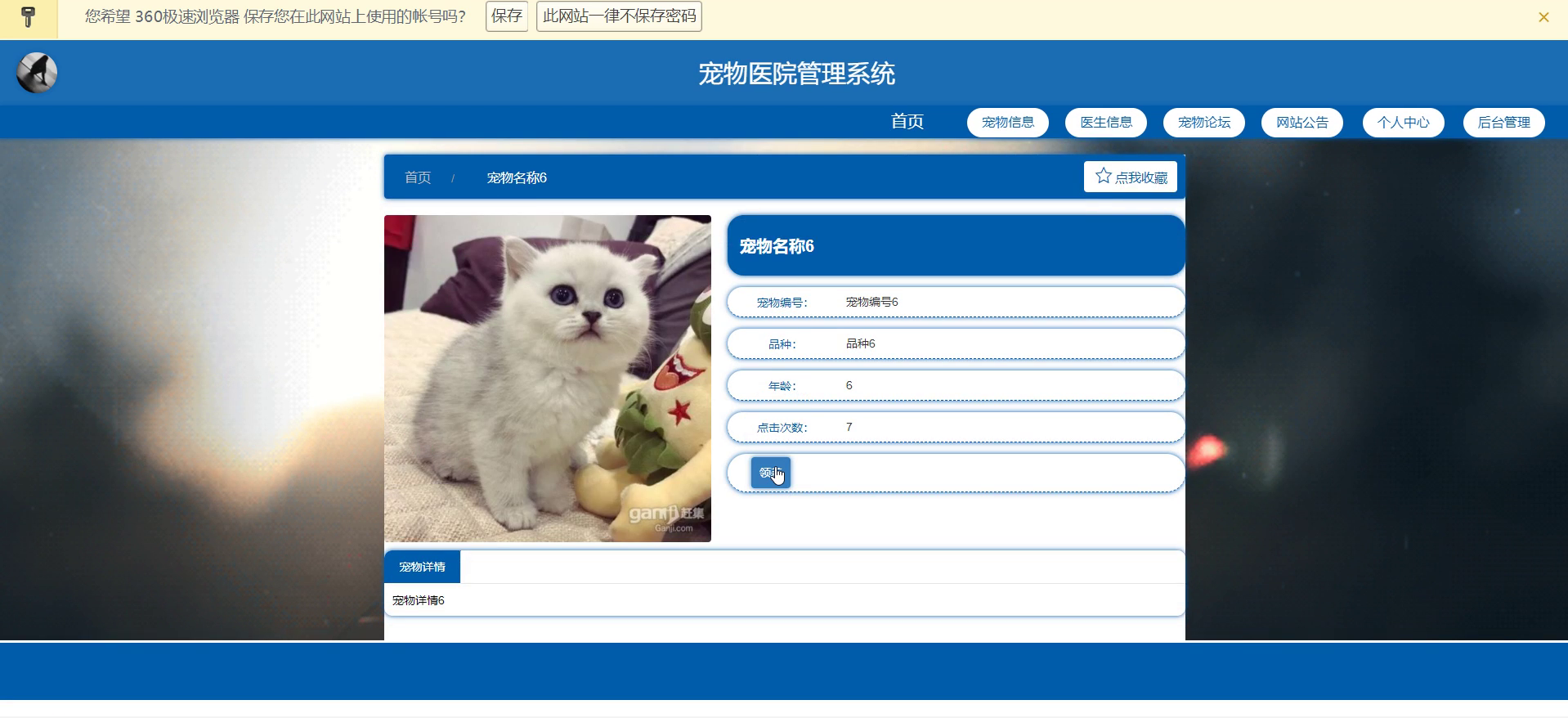
Task: Click the 宠物名称6 breadcrumb item
Action: click(517, 177)
